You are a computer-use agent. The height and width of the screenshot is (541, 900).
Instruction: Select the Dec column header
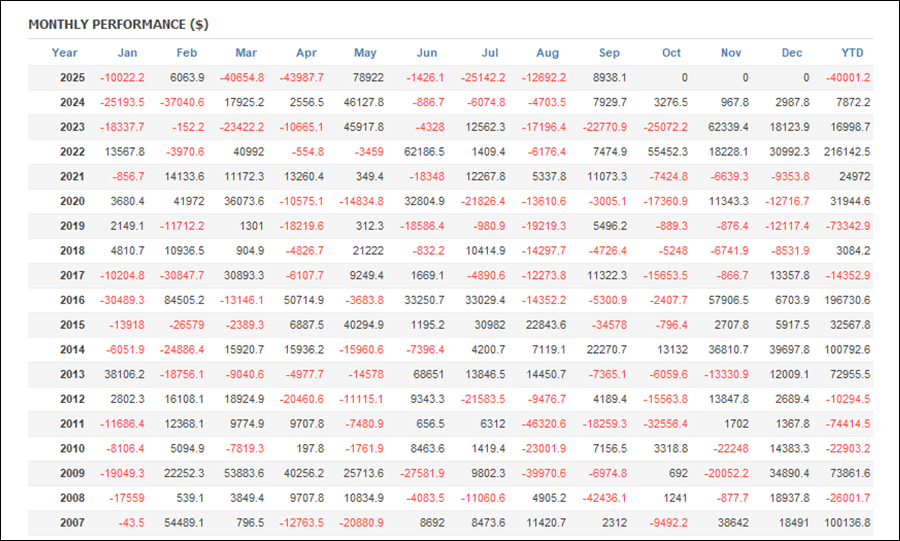(792, 53)
